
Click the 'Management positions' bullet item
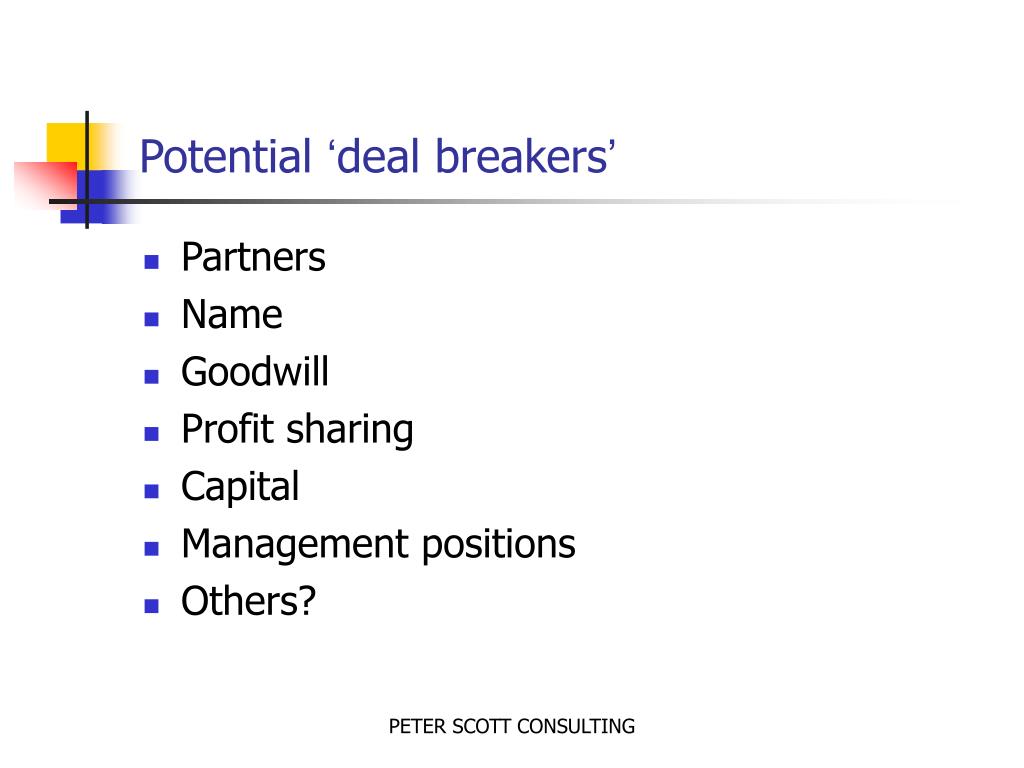(x=378, y=545)
